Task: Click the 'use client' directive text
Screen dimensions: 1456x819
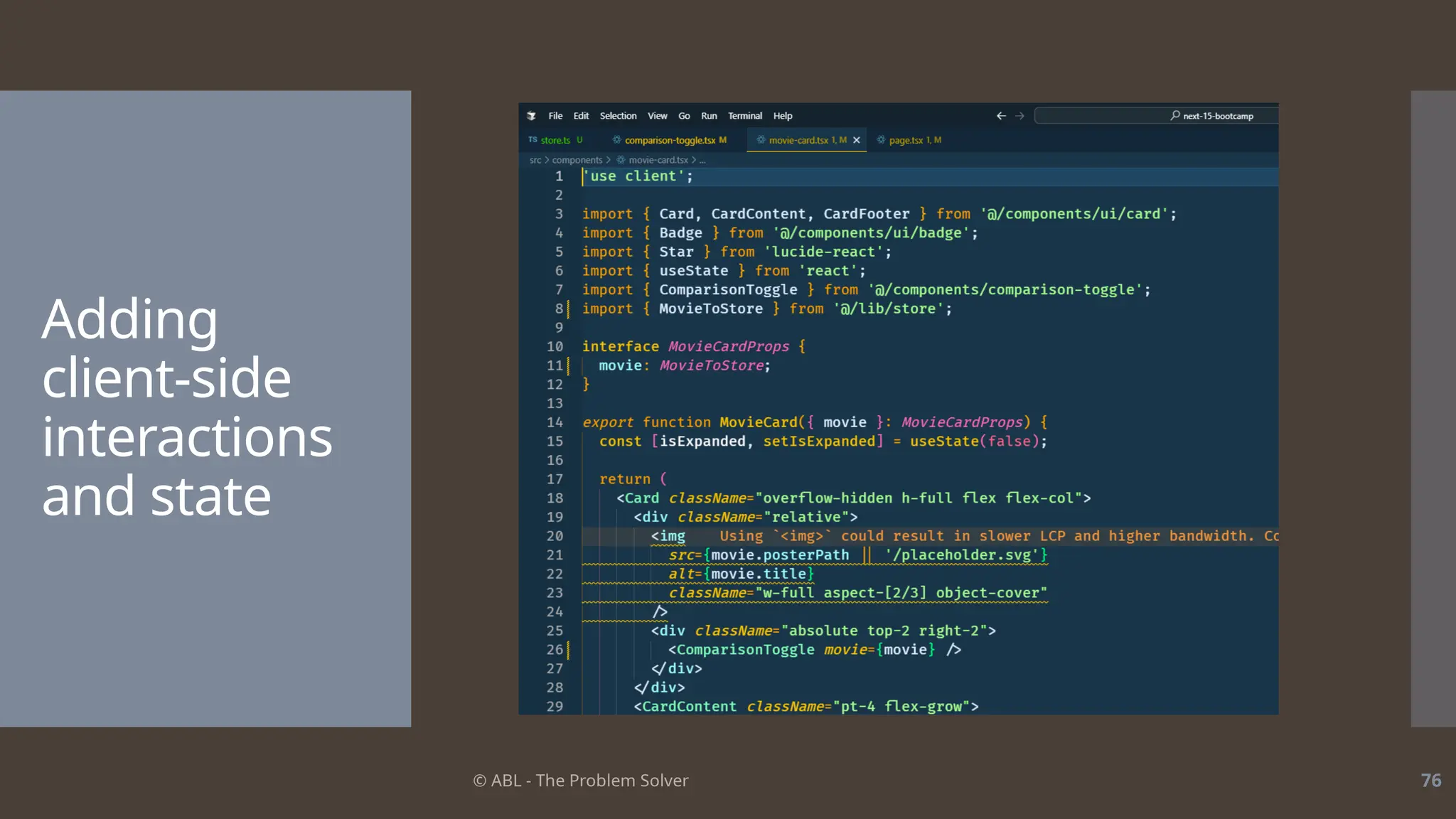Action: tap(633, 176)
